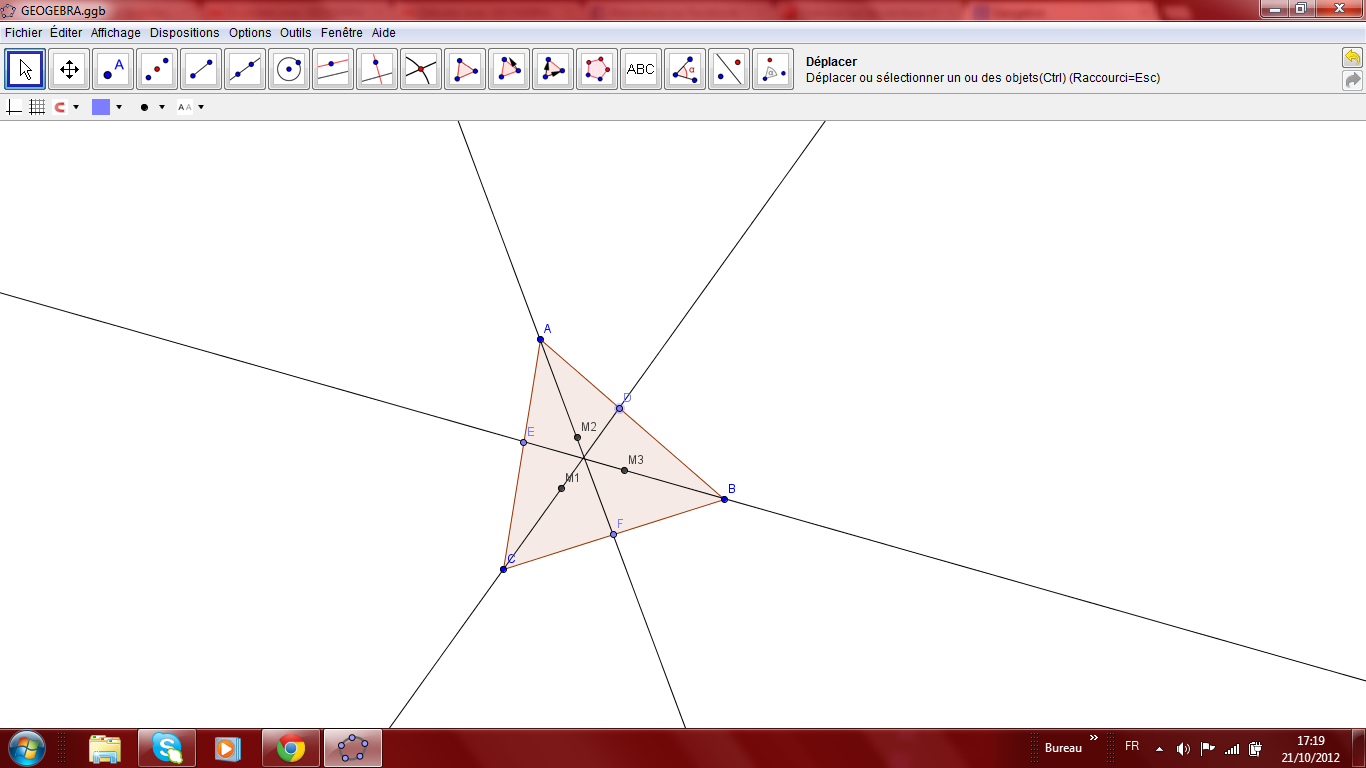
Task: Click the clock showing 17:19
Action: point(1310,741)
